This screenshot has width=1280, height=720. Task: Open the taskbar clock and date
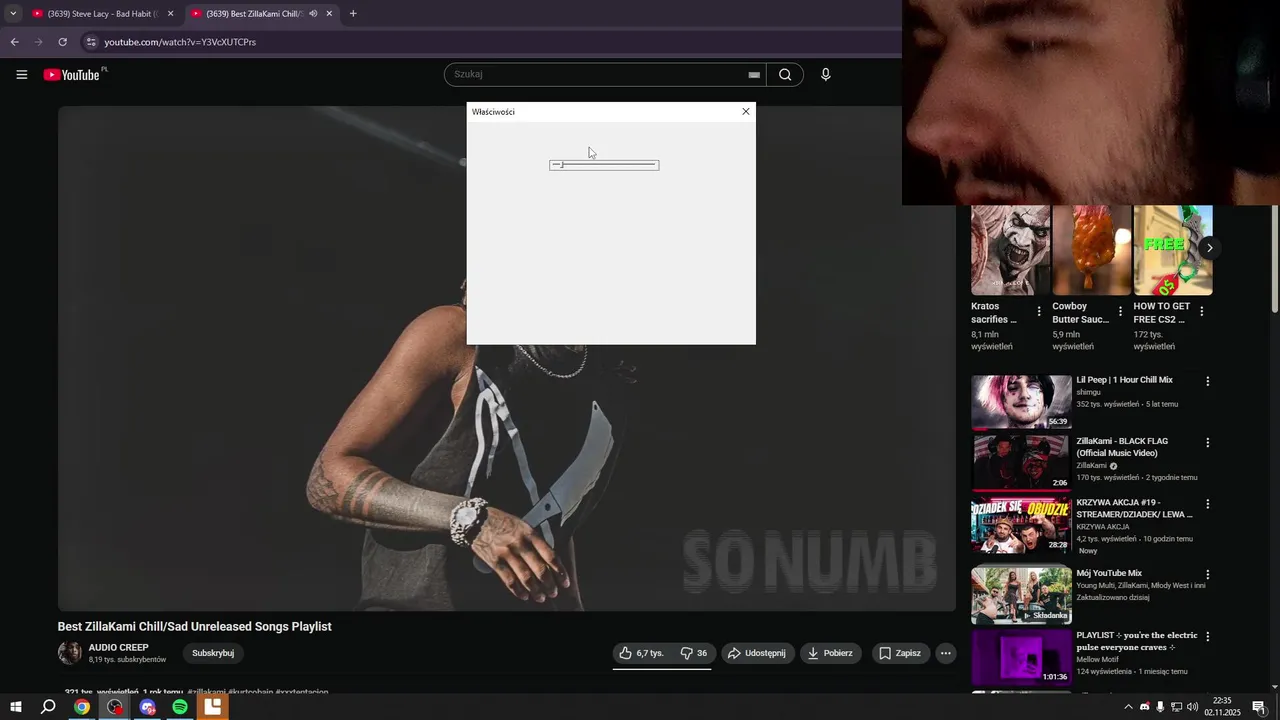(1222, 707)
